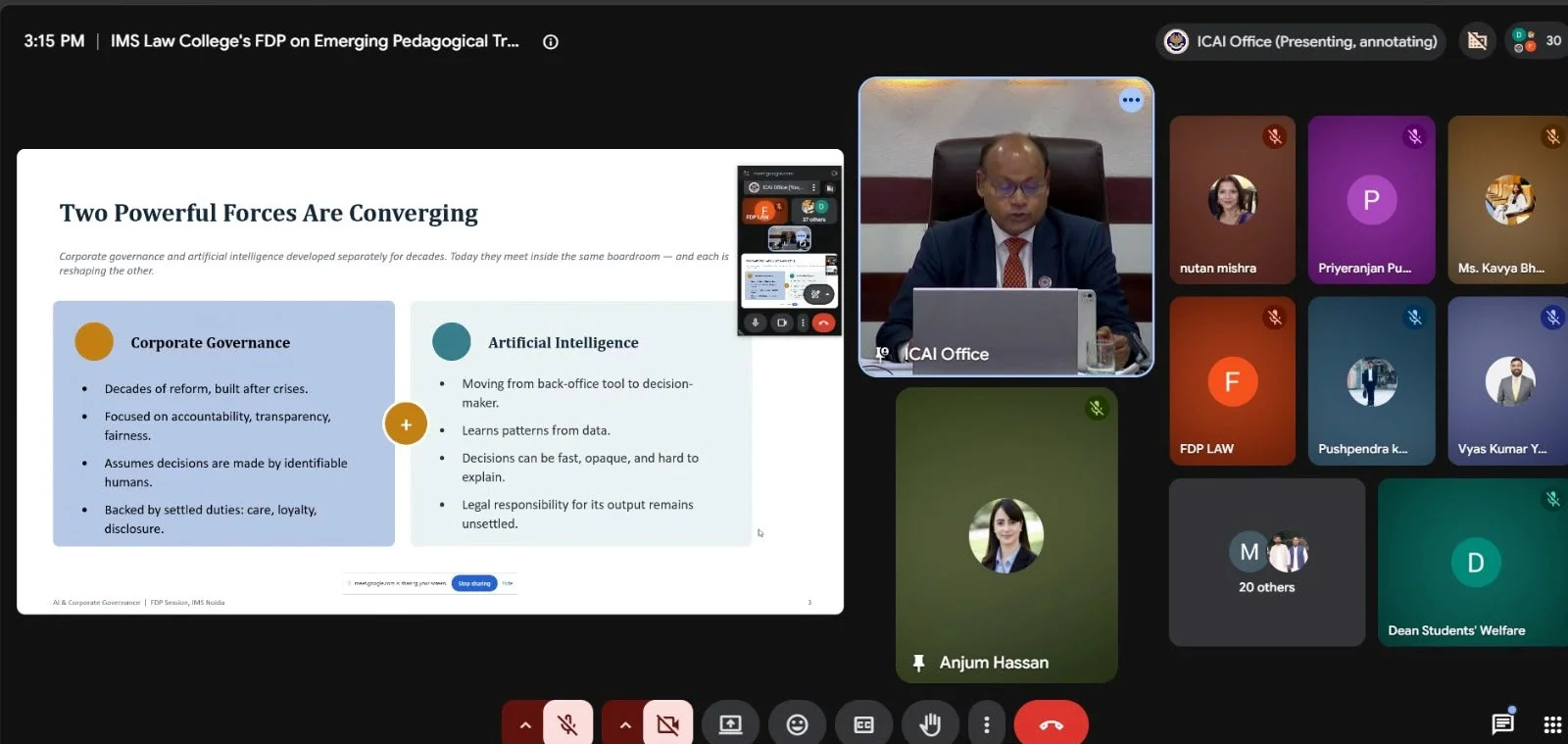Expand audio settings chevron
This screenshot has width=1568, height=744.
click(x=525, y=724)
